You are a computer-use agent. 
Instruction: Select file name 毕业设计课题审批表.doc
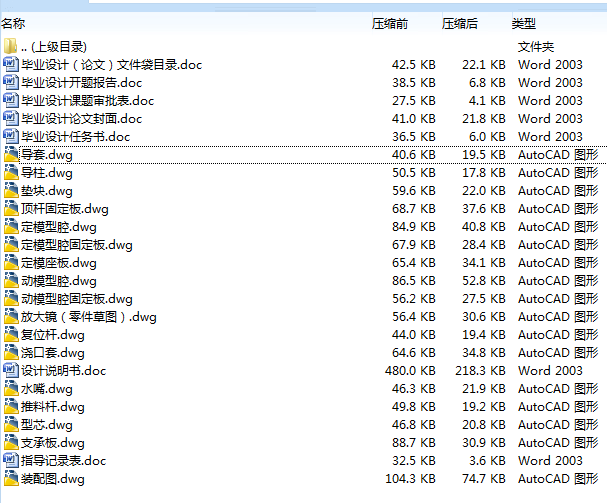pyautogui.click(x=88, y=101)
